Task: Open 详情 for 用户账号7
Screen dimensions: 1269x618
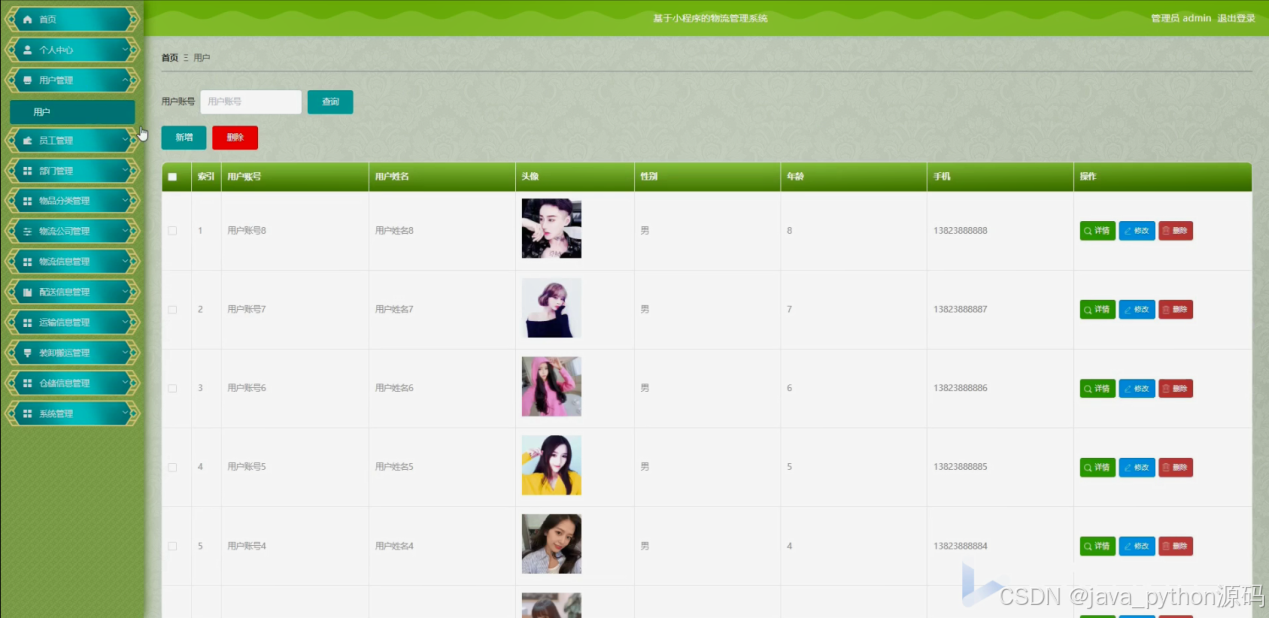Action: tap(1097, 310)
